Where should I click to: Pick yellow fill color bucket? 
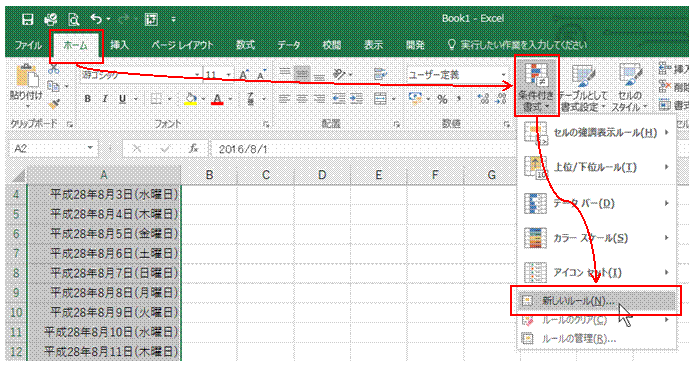coord(191,99)
